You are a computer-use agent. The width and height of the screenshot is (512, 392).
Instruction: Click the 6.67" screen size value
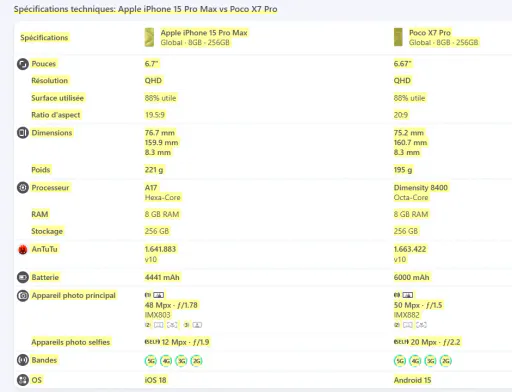tap(403, 64)
